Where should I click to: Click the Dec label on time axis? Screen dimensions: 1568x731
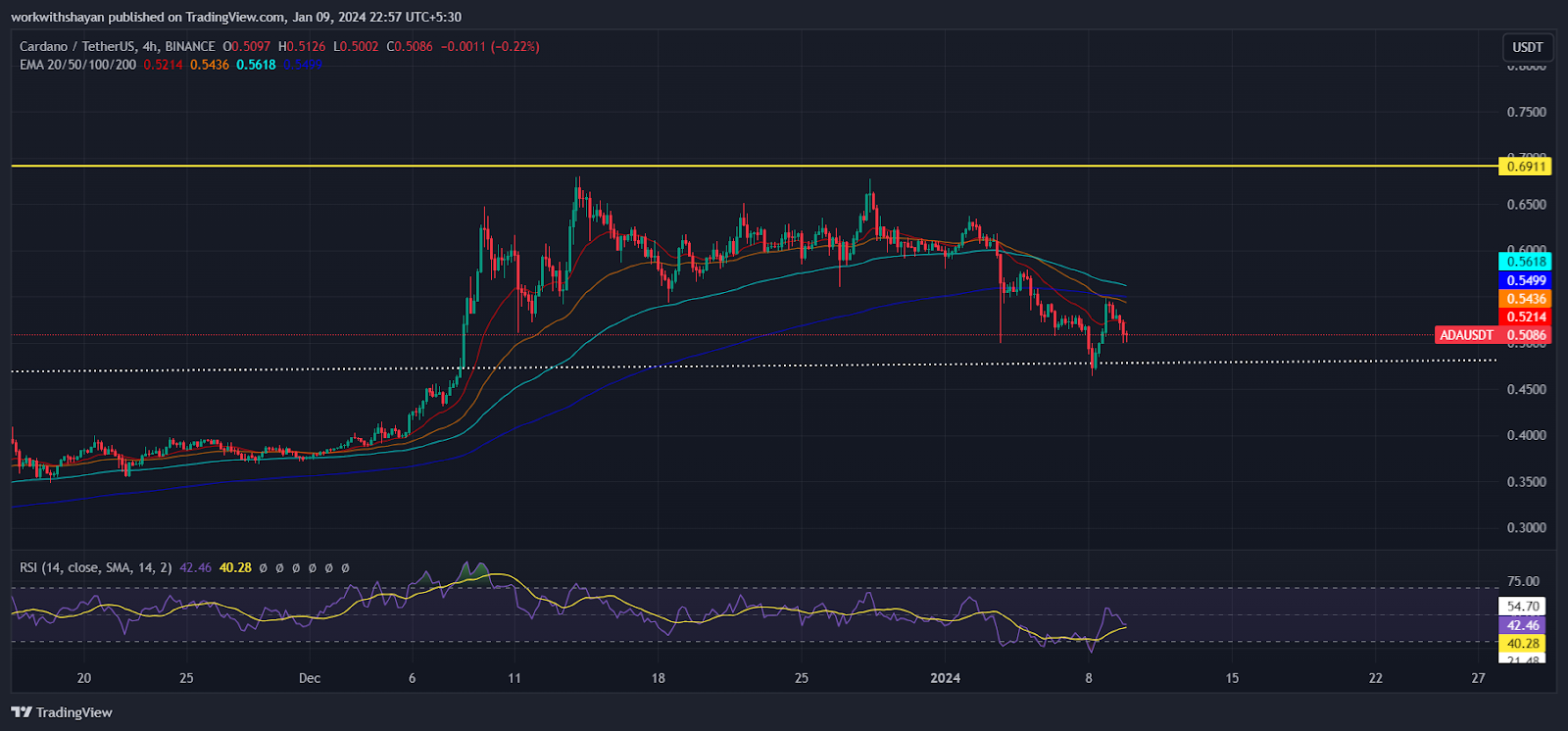[310, 678]
